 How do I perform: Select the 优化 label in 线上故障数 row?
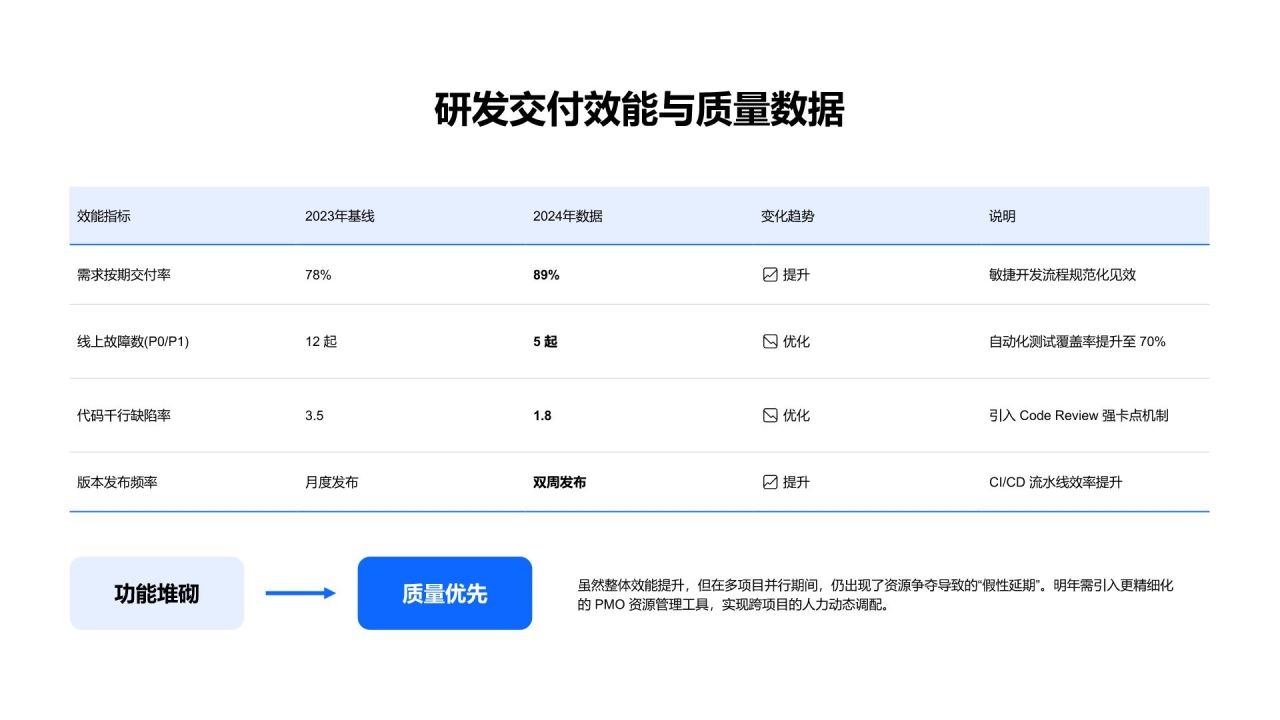point(796,342)
